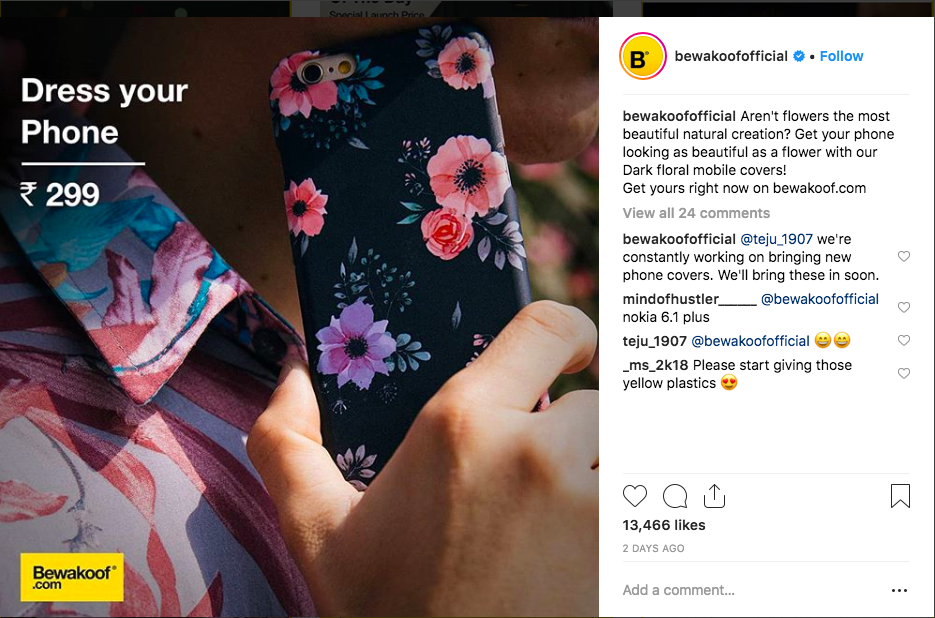Like the post with the heart icon
The height and width of the screenshot is (618, 935).
tap(634, 496)
